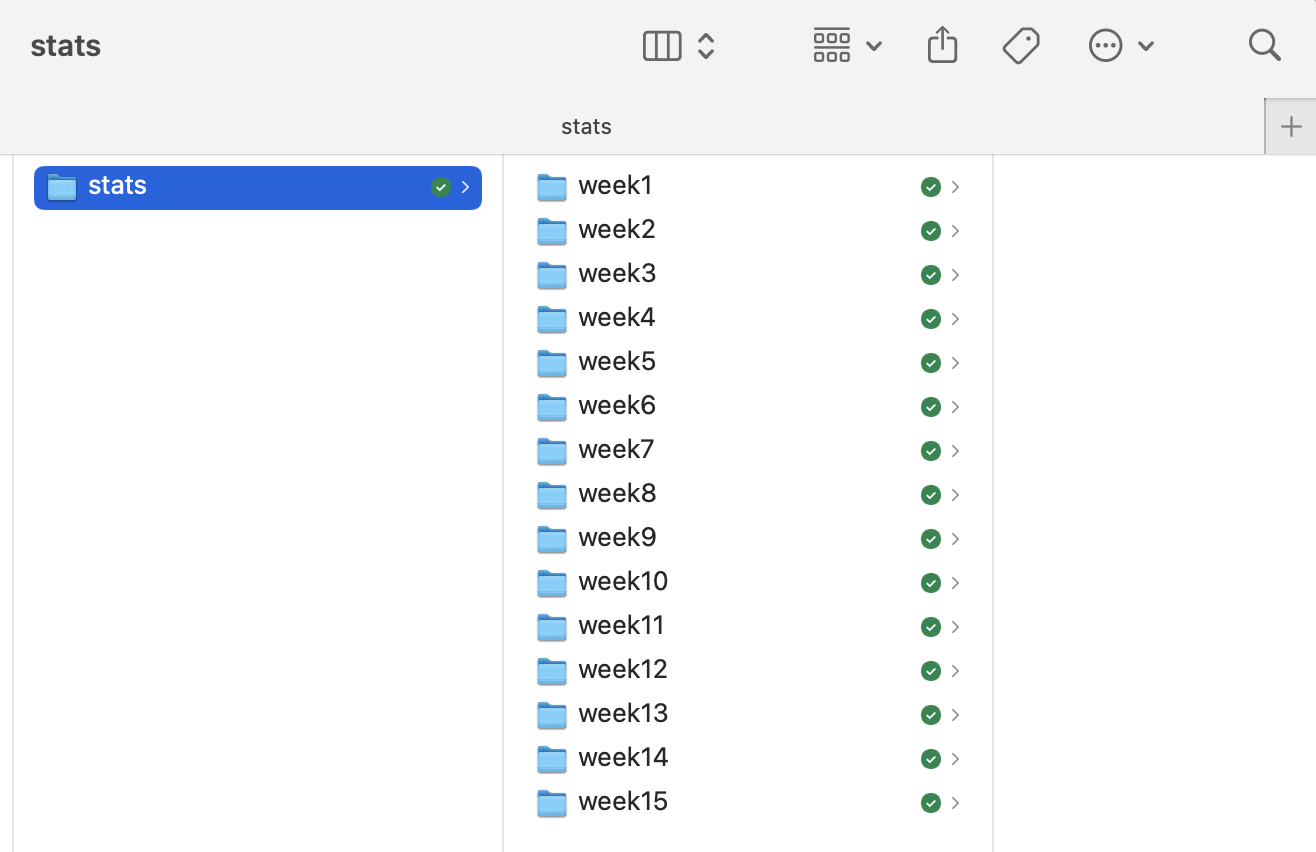Click the week12 folder icon
1316x852 pixels.
(x=552, y=670)
